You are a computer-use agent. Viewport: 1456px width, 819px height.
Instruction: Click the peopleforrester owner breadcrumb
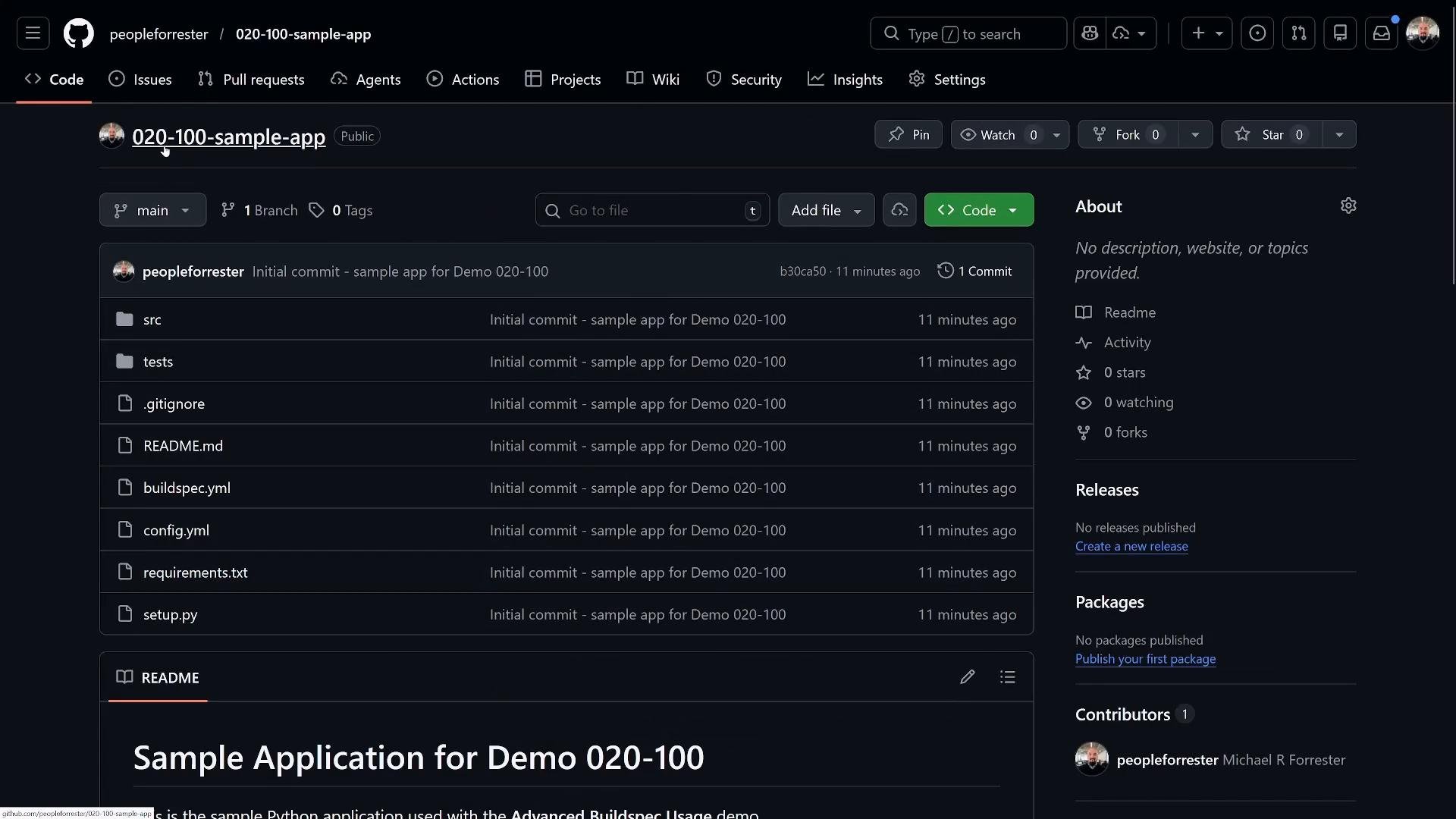[x=158, y=34]
